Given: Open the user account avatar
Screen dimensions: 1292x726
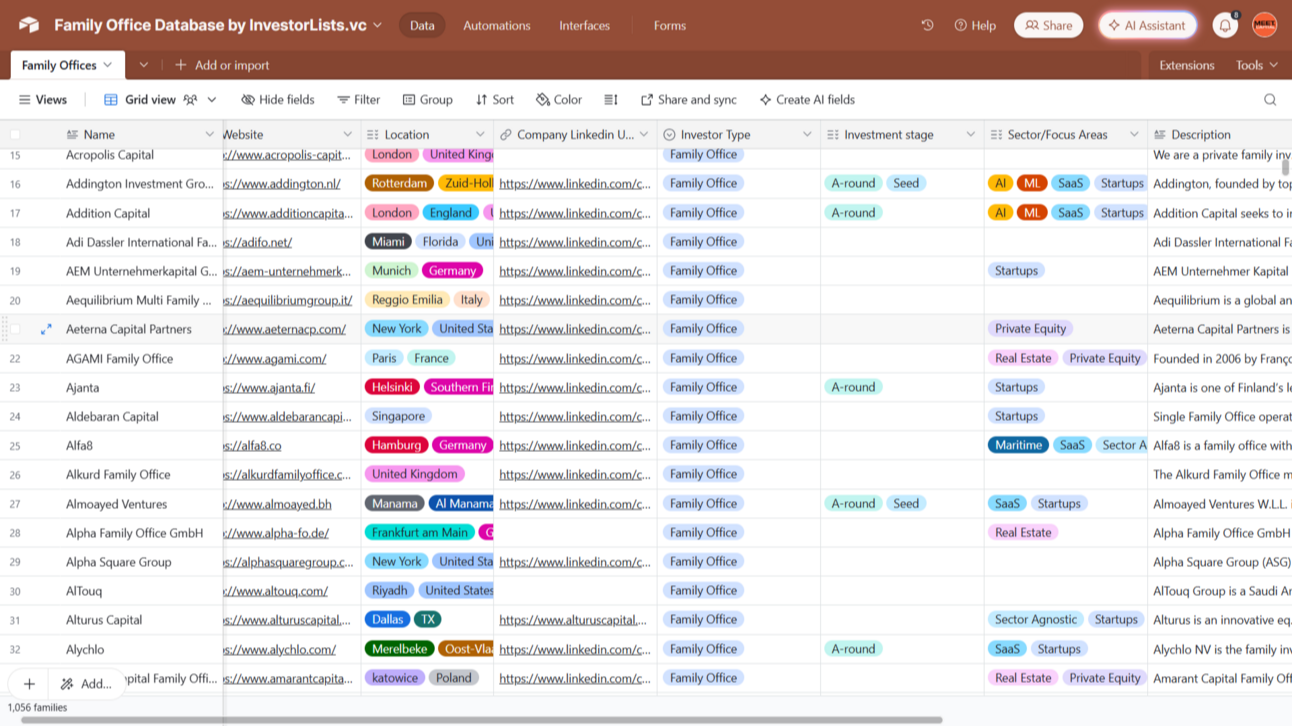Looking at the screenshot, I should [1264, 26].
